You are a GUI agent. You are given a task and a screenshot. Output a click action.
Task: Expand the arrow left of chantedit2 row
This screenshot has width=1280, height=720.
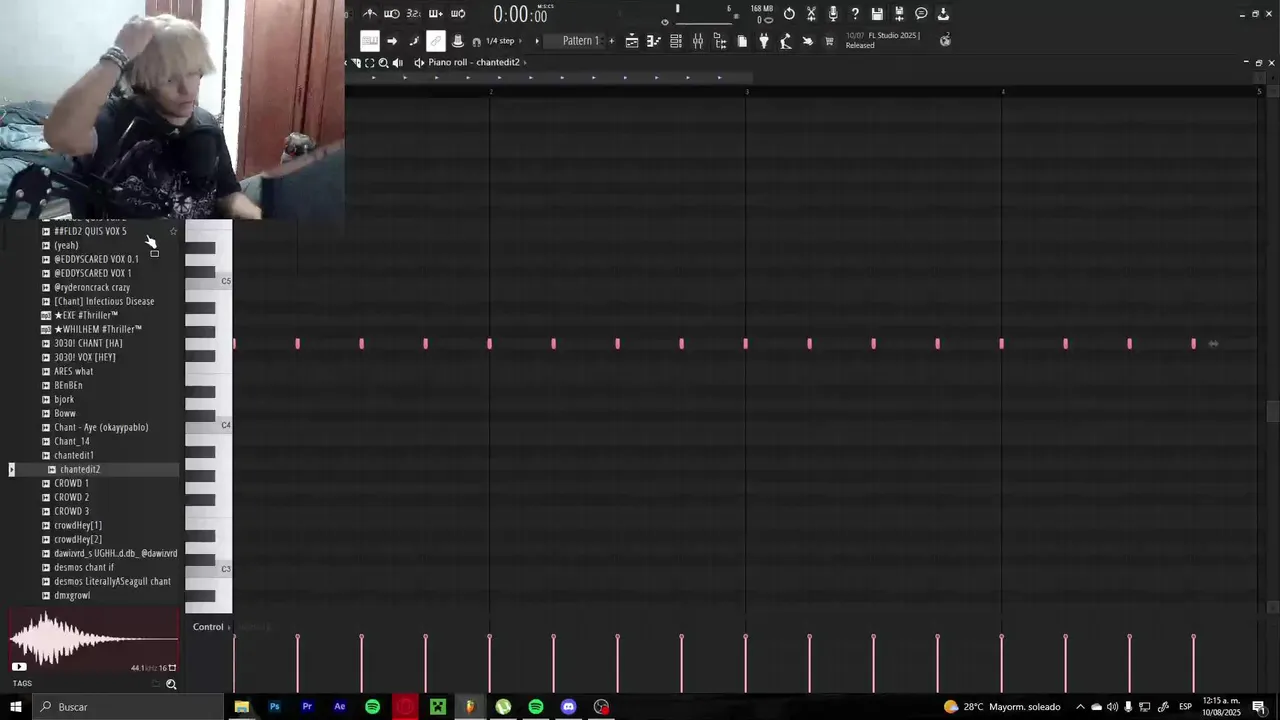pos(11,469)
